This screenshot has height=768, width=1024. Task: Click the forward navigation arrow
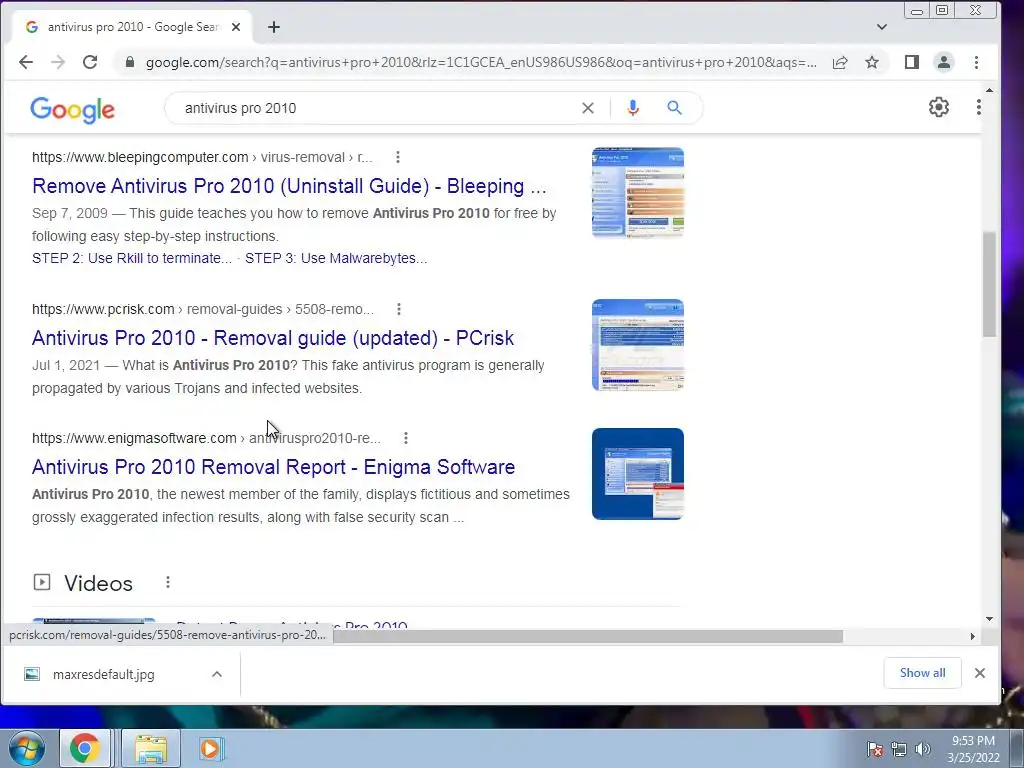(57, 62)
